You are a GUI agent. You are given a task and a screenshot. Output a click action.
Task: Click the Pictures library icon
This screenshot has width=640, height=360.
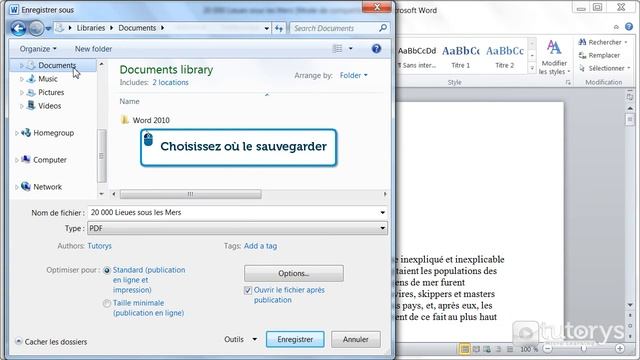[31, 92]
